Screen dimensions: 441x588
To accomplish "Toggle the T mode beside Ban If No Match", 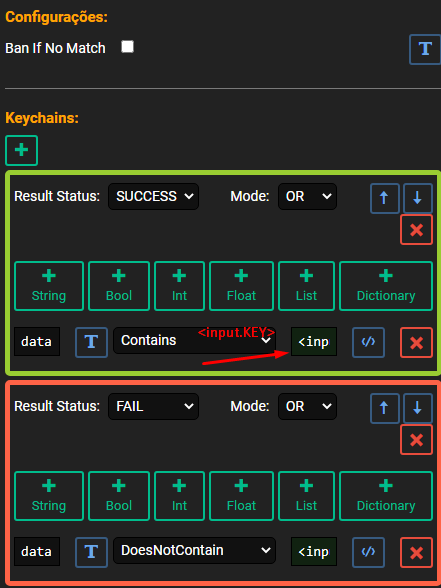I will [425, 49].
